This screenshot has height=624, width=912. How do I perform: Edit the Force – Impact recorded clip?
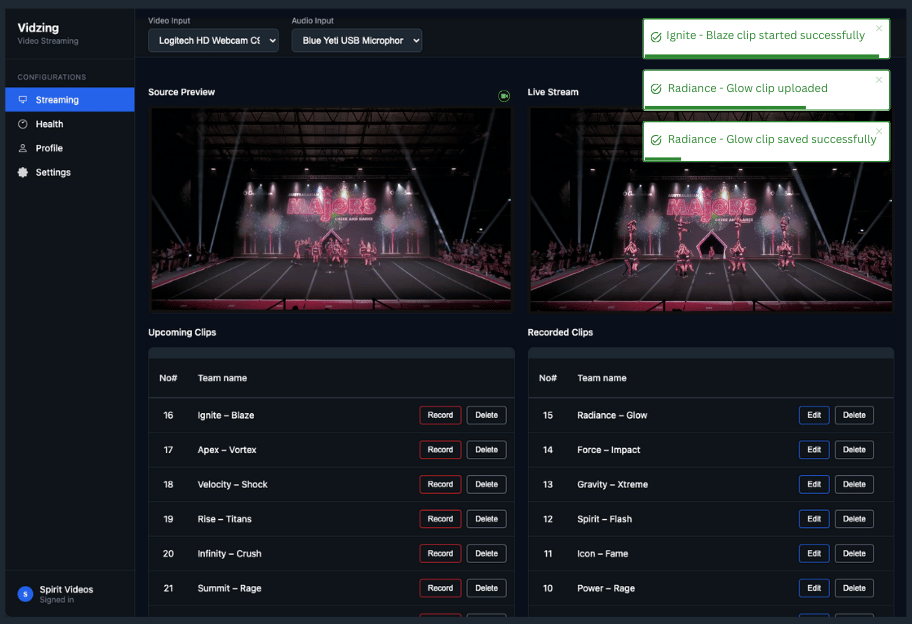click(814, 450)
